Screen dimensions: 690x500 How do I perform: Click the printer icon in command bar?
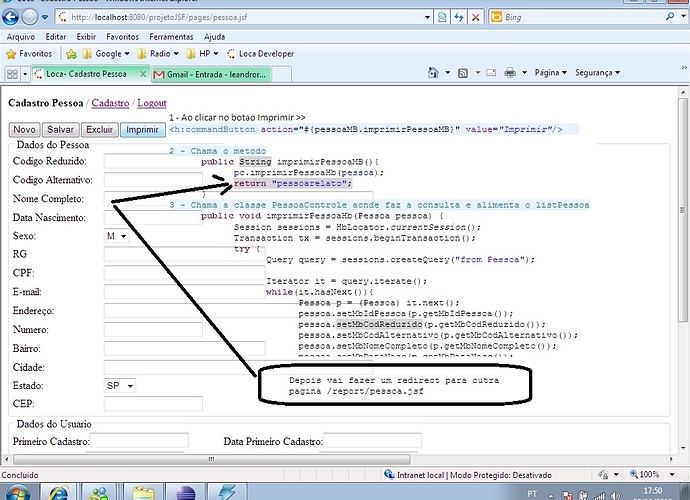pos(510,73)
